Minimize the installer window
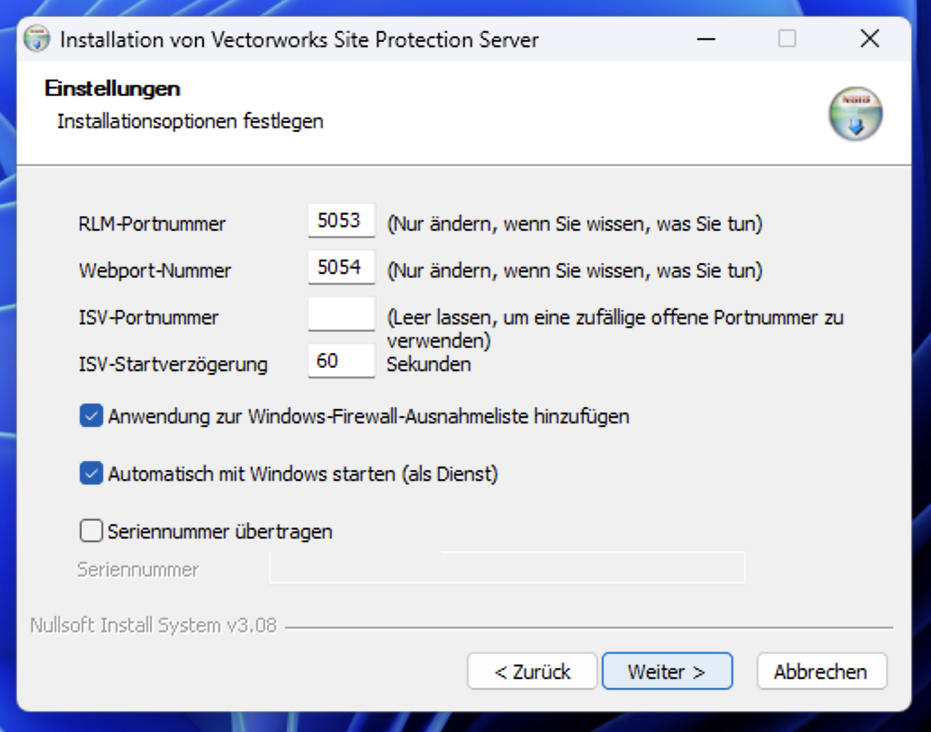 (706, 39)
